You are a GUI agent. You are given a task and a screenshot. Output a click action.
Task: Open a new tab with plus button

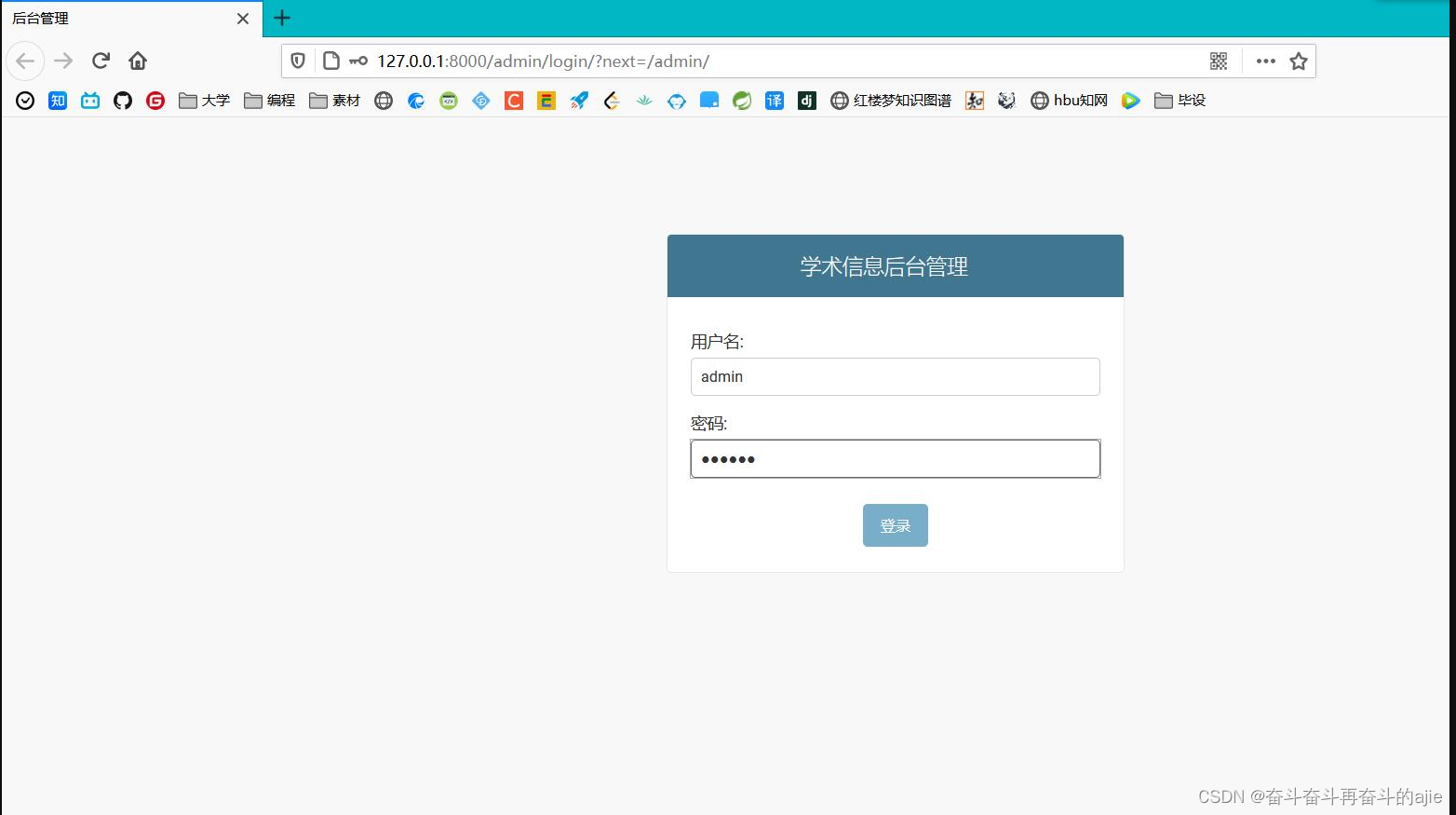282,18
